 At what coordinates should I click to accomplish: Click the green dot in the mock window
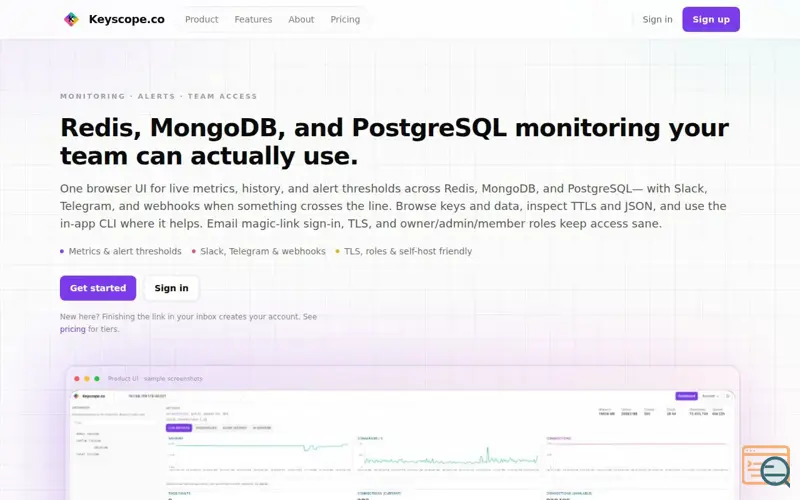click(97, 379)
